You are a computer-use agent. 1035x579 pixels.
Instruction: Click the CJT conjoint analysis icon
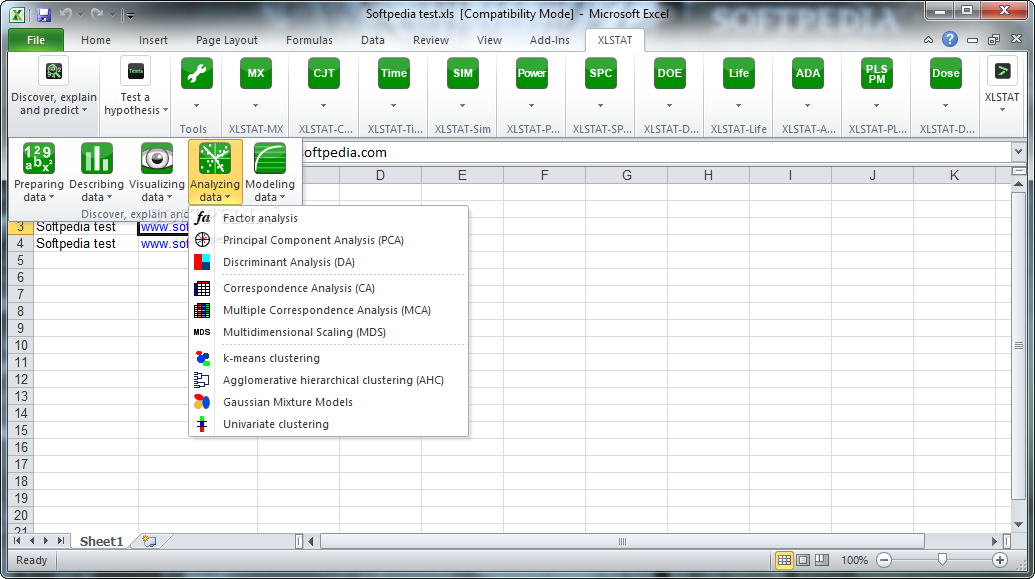pyautogui.click(x=323, y=73)
